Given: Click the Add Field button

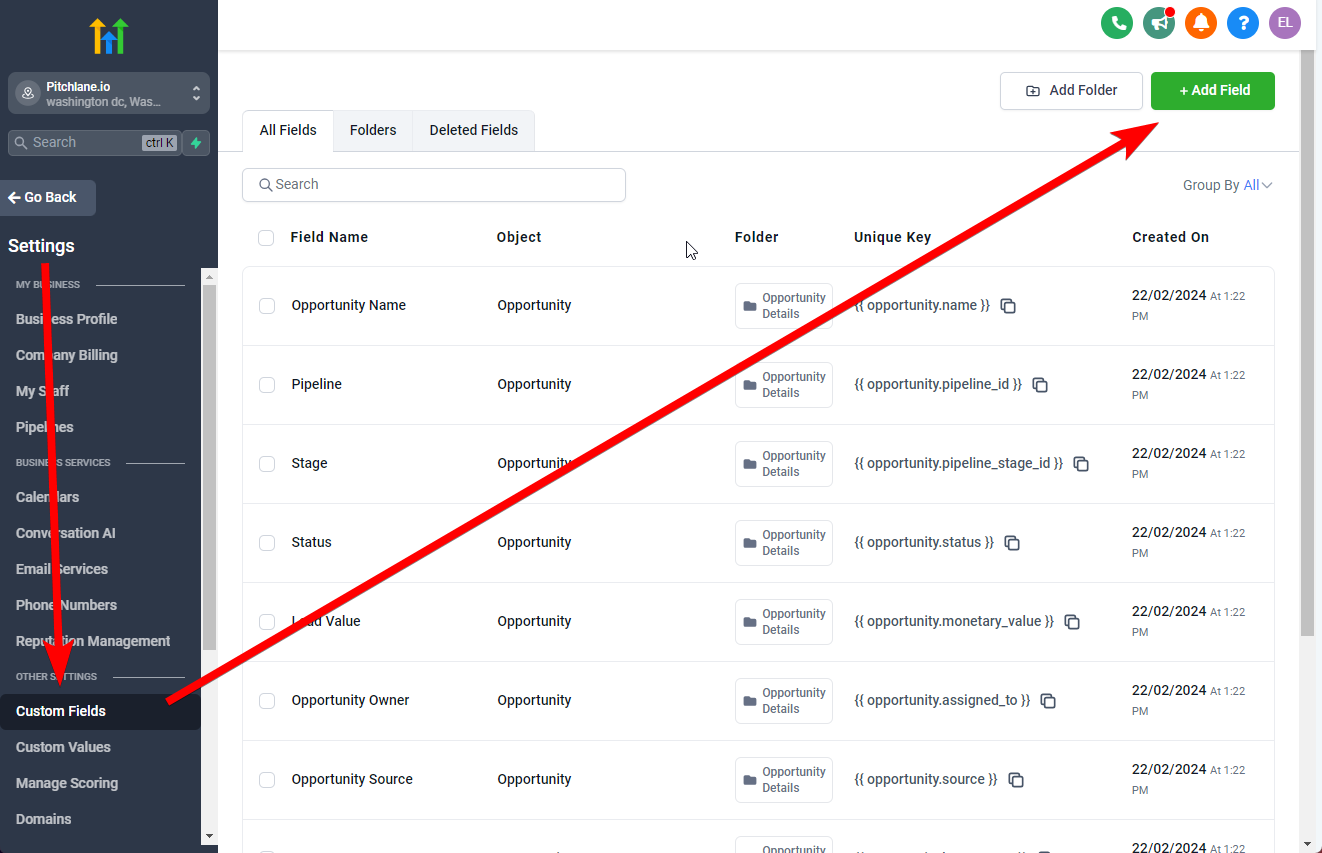Looking at the screenshot, I should 1213,90.
